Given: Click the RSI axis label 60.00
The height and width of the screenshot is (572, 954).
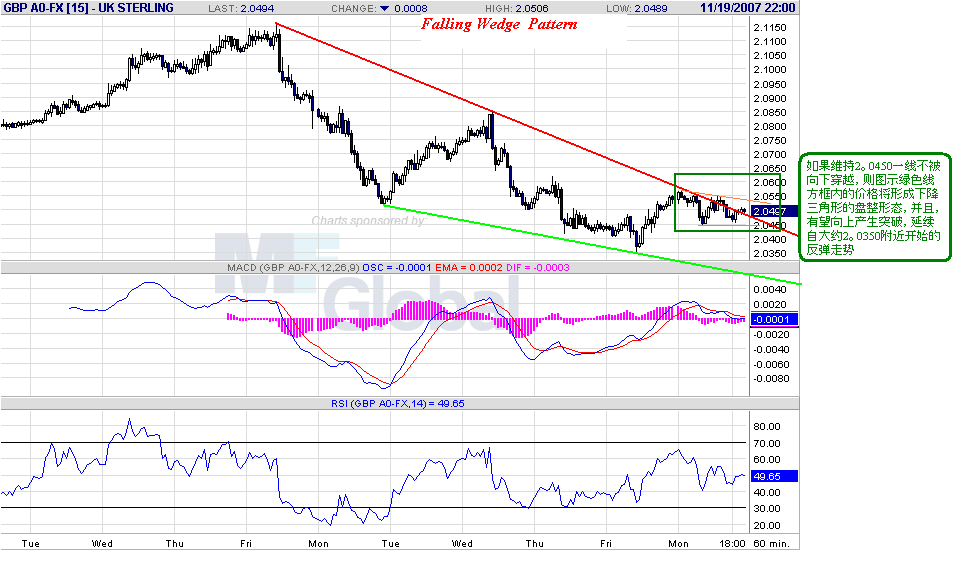Looking at the screenshot, I should coord(767,460).
